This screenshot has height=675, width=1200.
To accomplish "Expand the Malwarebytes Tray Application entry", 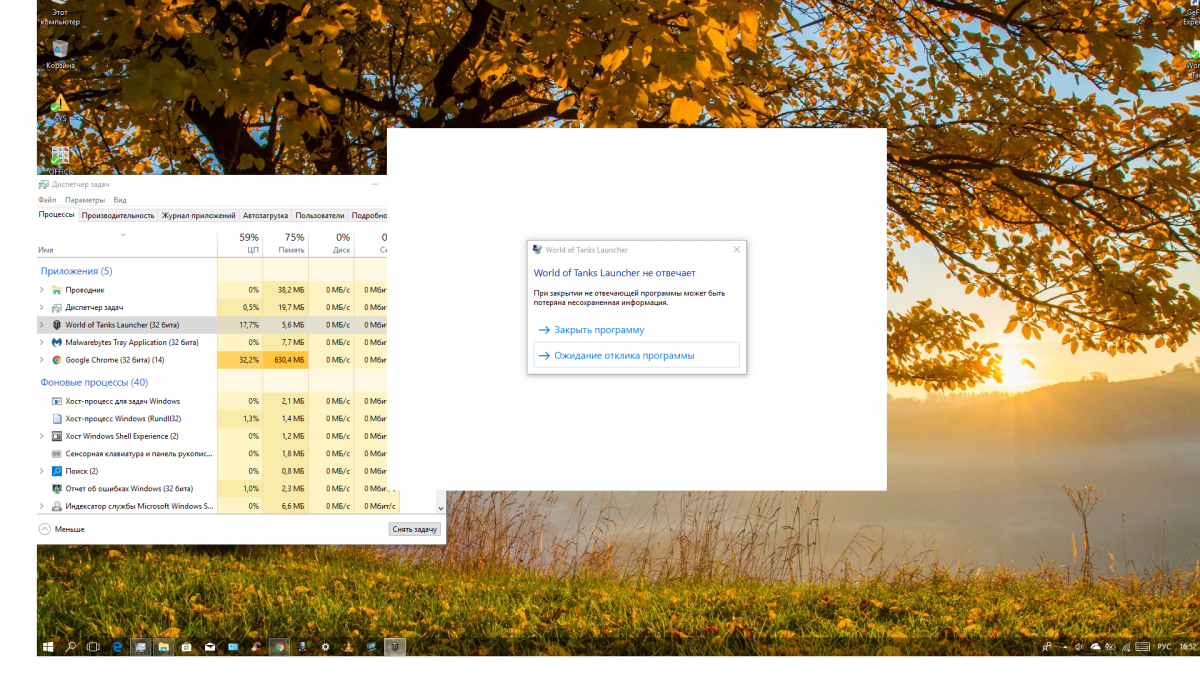I will tap(41, 342).
